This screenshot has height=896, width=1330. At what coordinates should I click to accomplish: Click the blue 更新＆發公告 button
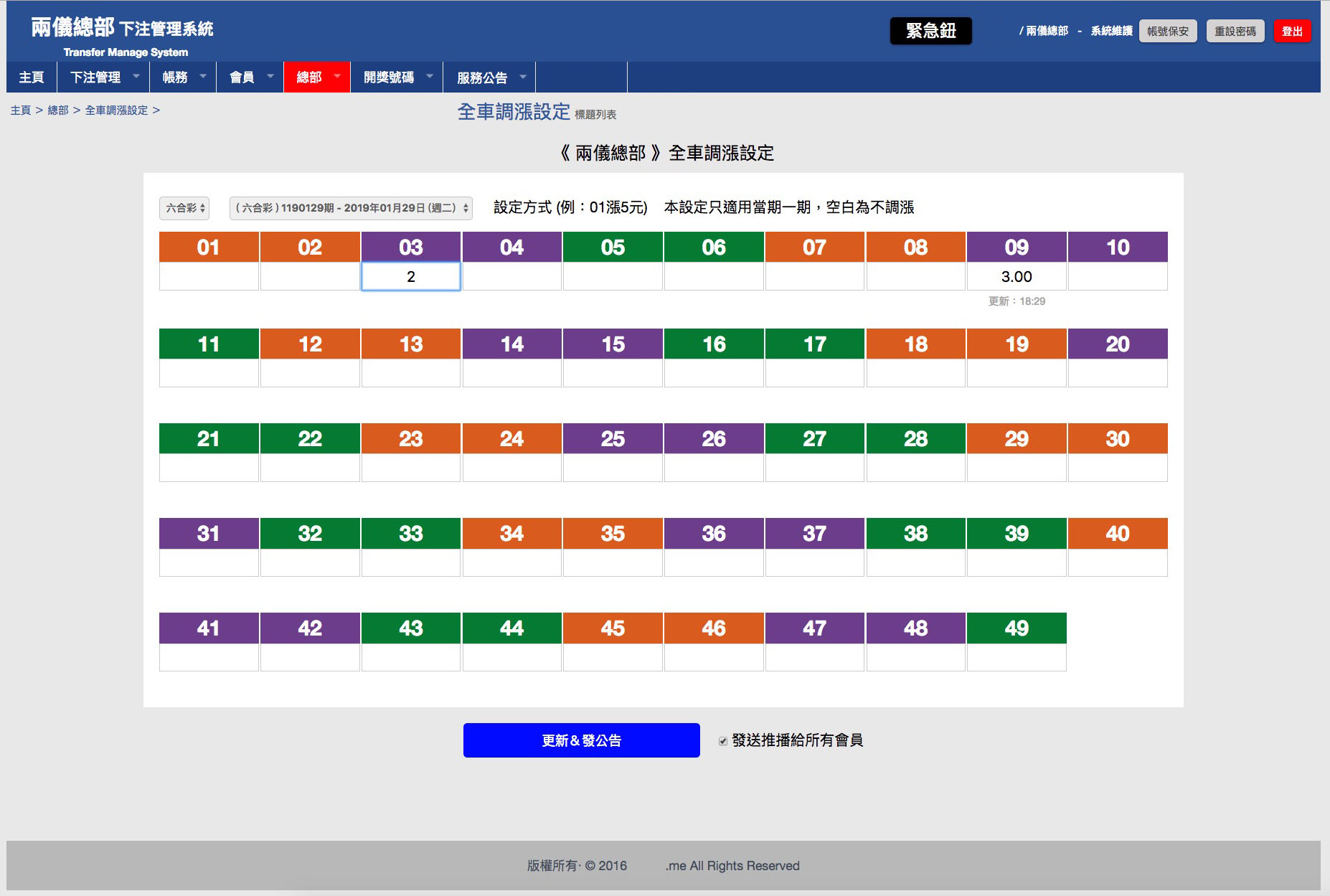(x=581, y=740)
